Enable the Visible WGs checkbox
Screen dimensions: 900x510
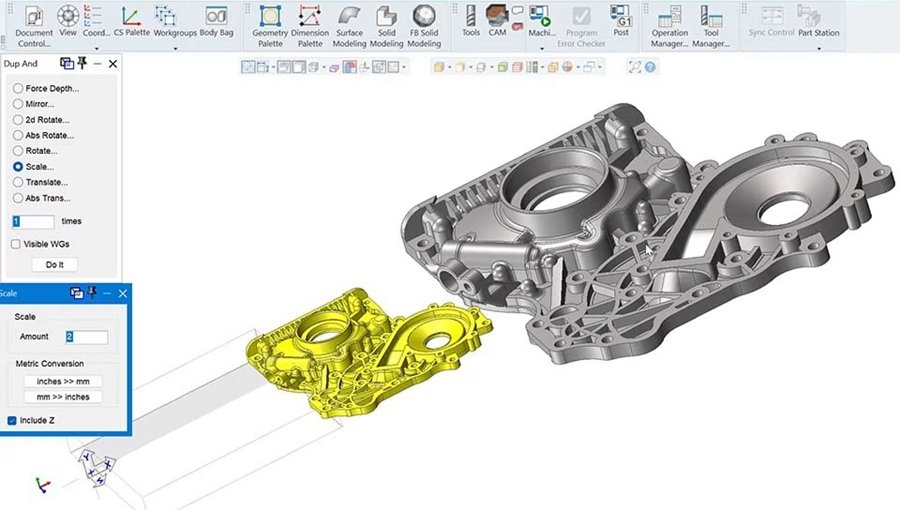pos(15,244)
